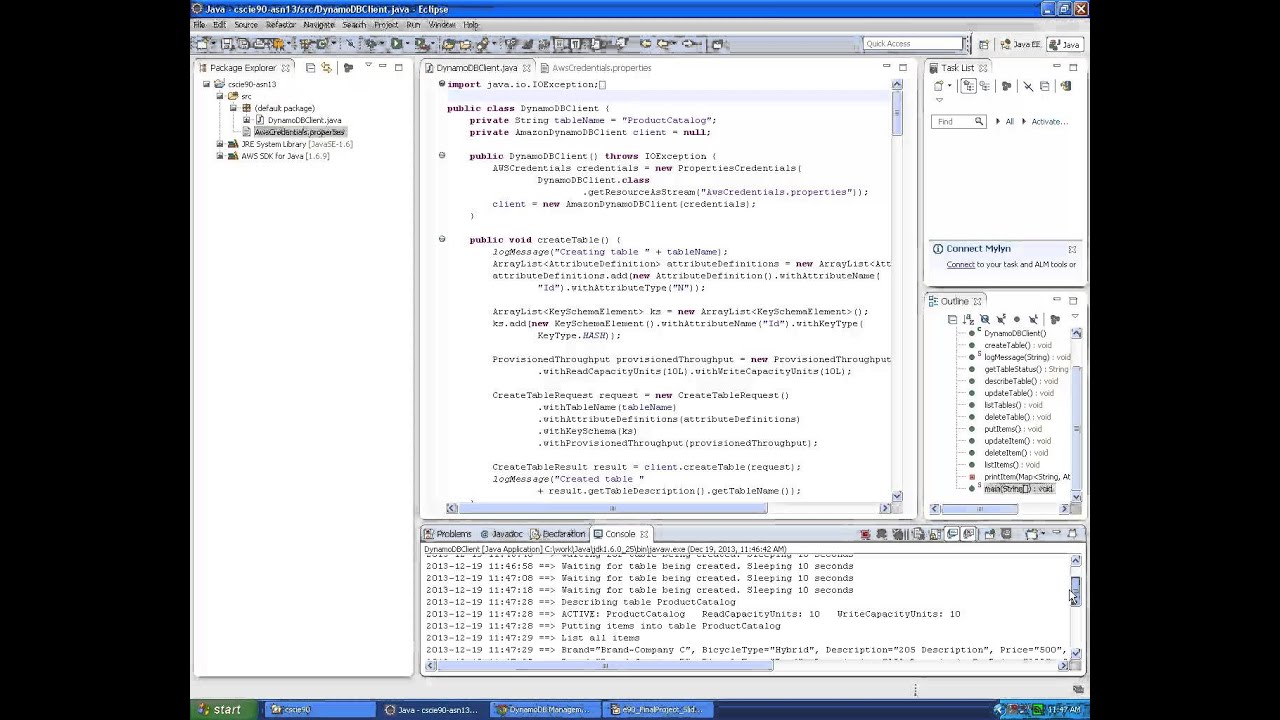Click the Console vertical scrollbar thumb
The image size is (1280, 720).
(x=1075, y=589)
